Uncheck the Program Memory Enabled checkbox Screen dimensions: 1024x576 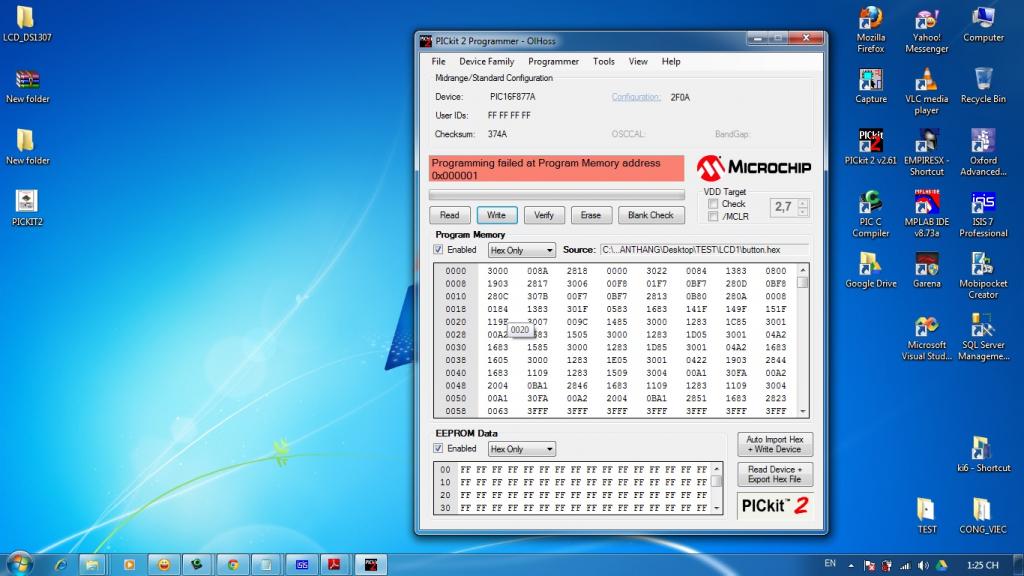click(x=439, y=250)
